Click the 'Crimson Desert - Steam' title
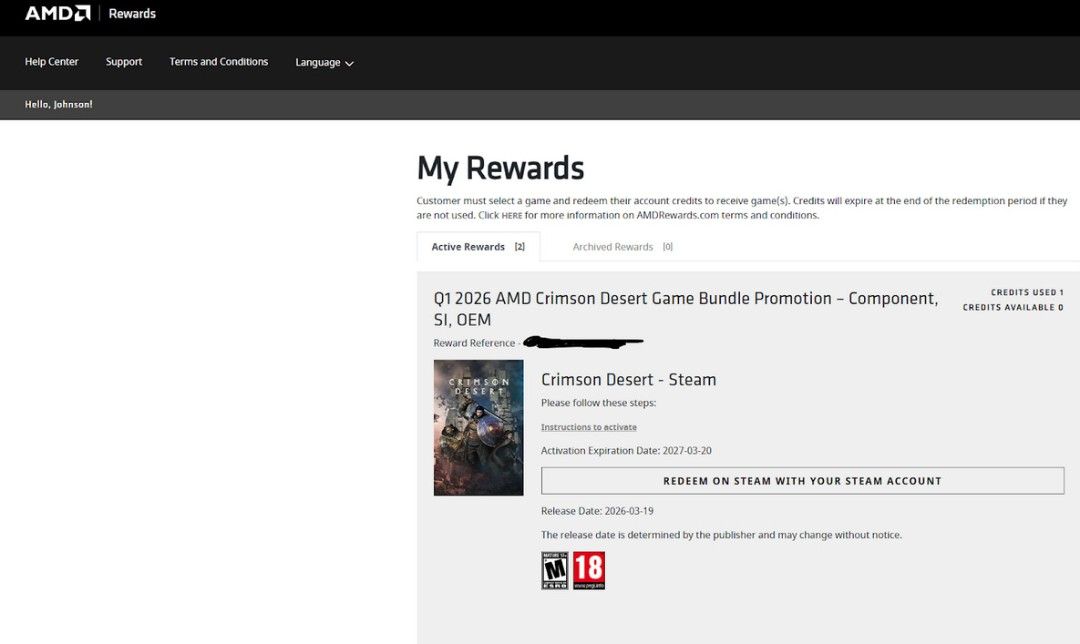Viewport: 1080px width, 644px height. click(629, 380)
